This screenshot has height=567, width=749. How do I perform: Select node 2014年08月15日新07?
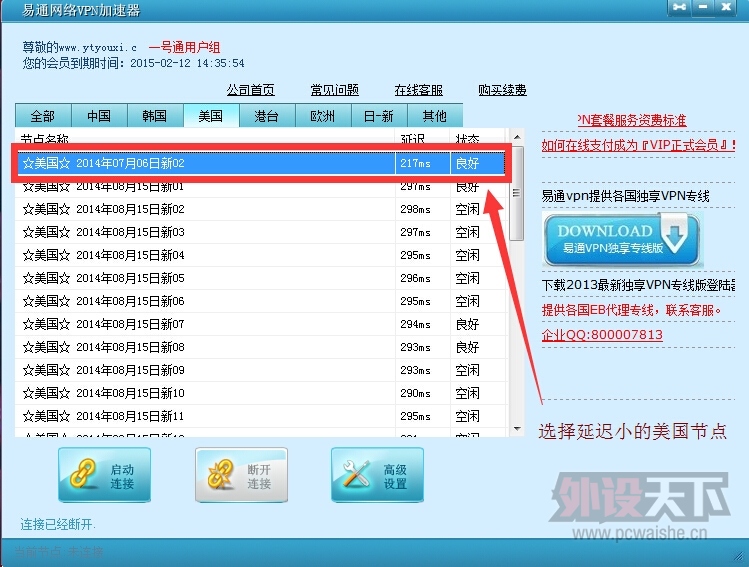coord(260,324)
